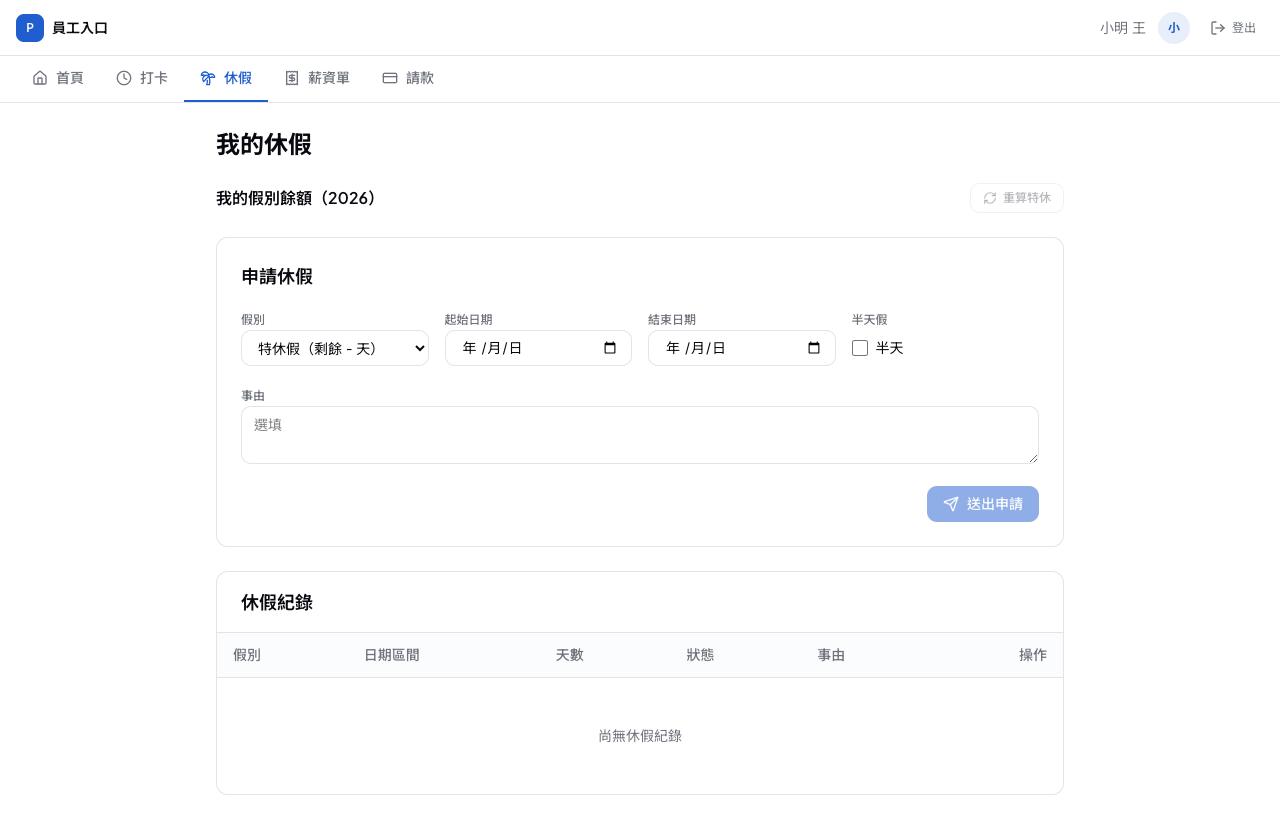Open the 結束日期 date picker calendar

pyautogui.click(x=814, y=348)
